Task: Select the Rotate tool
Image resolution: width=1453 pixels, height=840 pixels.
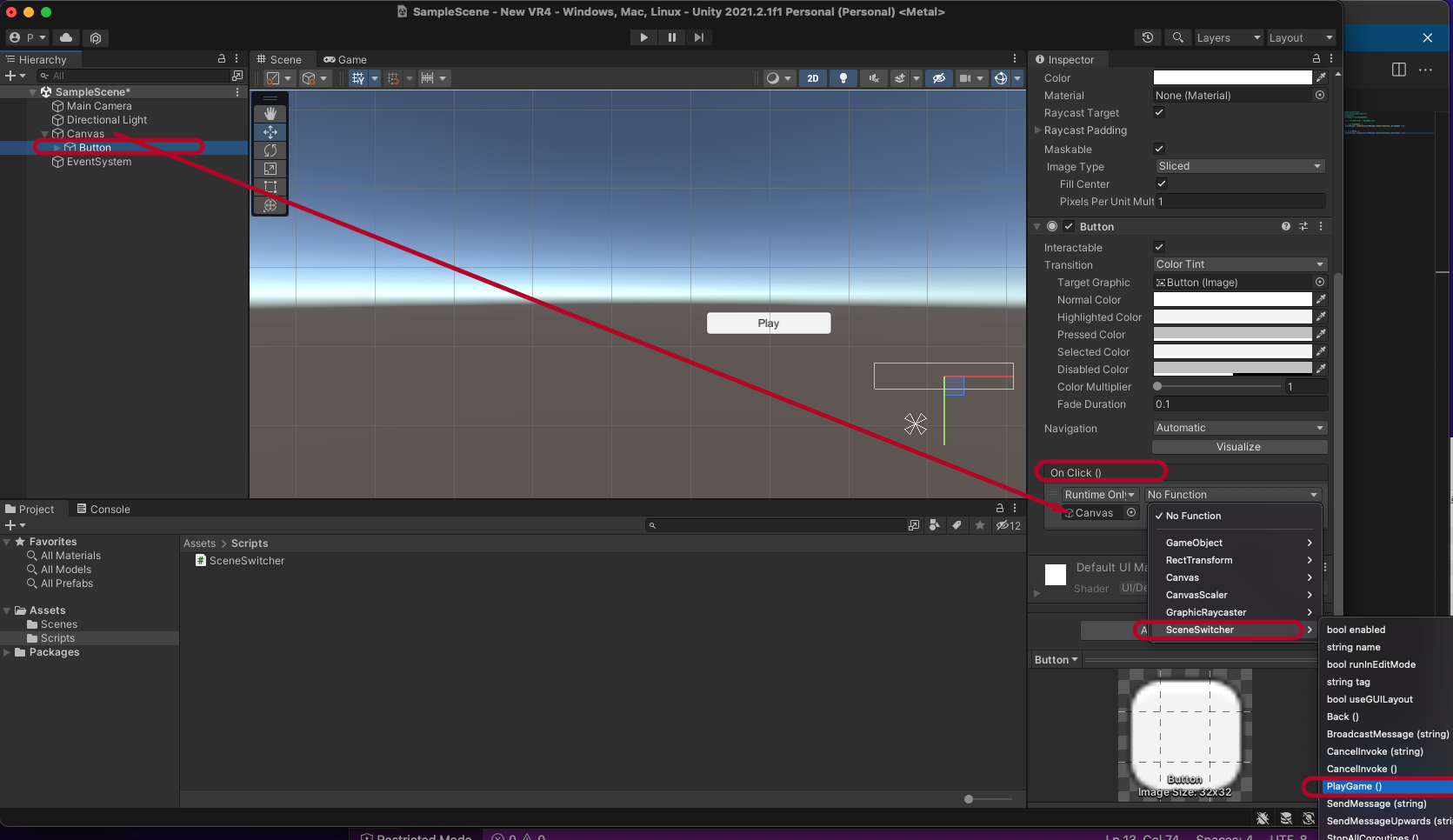Action: click(x=270, y=150)
